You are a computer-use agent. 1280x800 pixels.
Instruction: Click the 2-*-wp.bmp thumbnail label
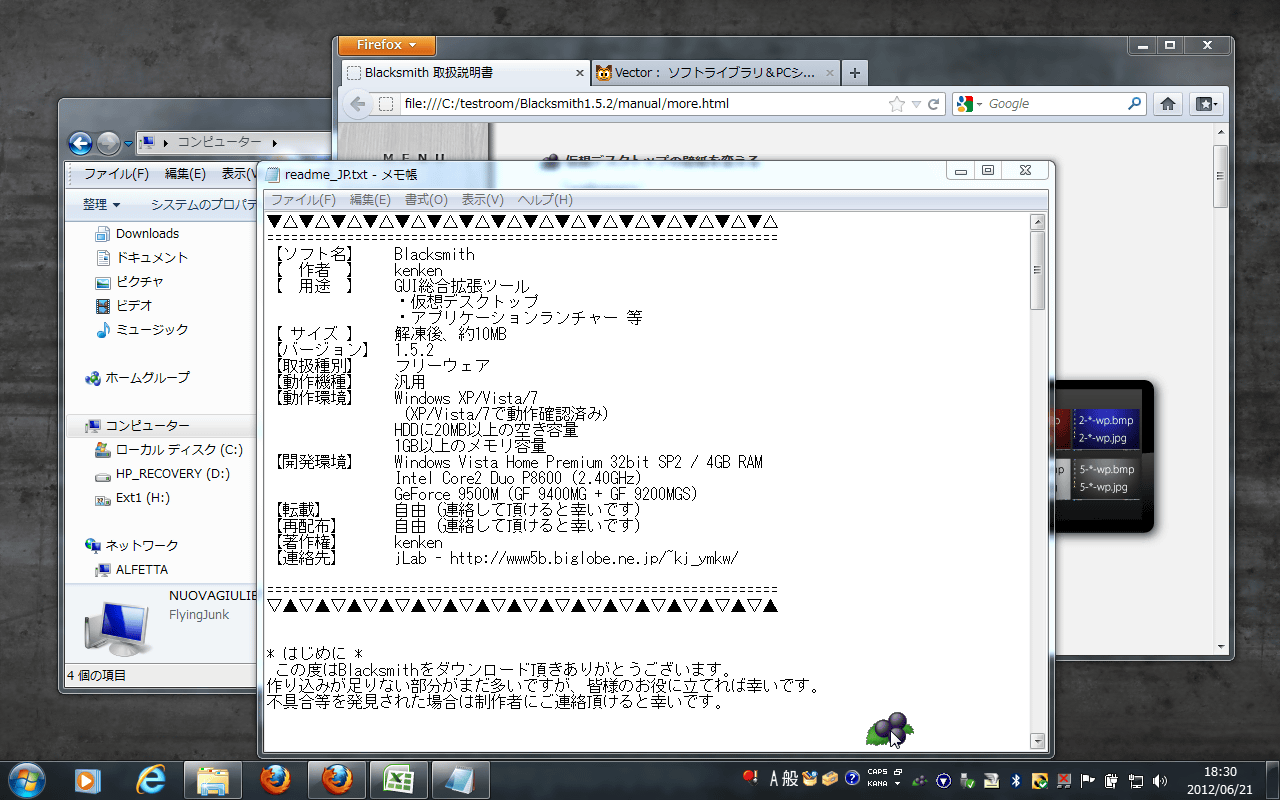pyautogui.click(x=1106, y=421)
